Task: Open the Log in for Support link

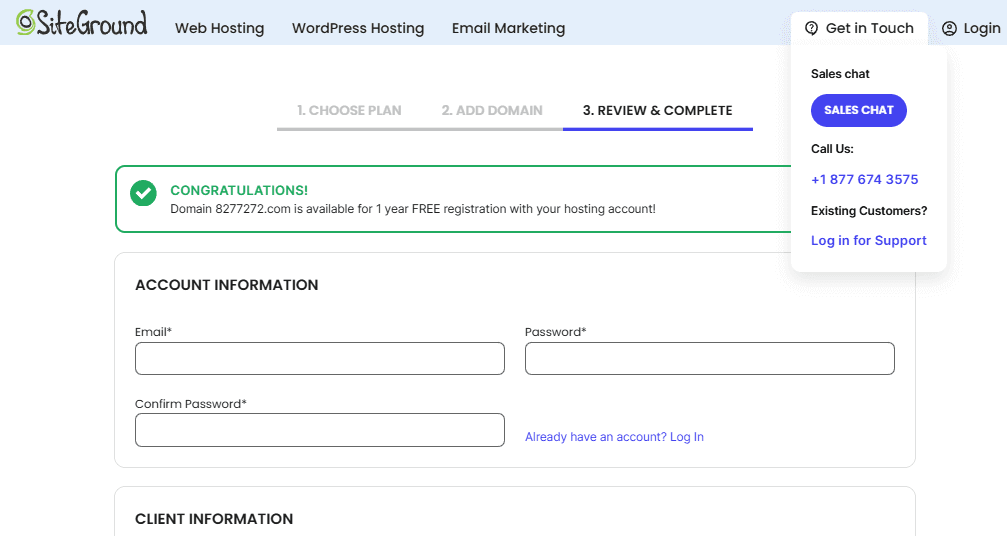Action: pyautogui.click(x=868, y=241)
